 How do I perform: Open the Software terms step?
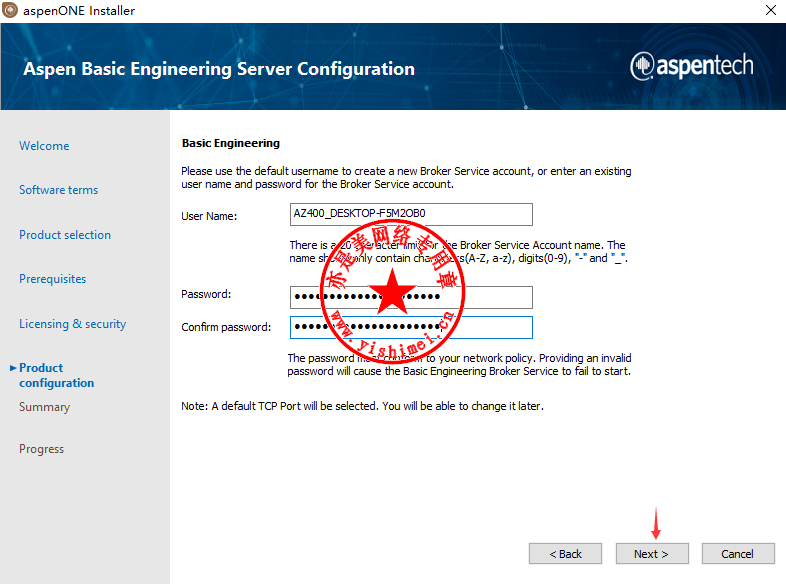[59, 190]
